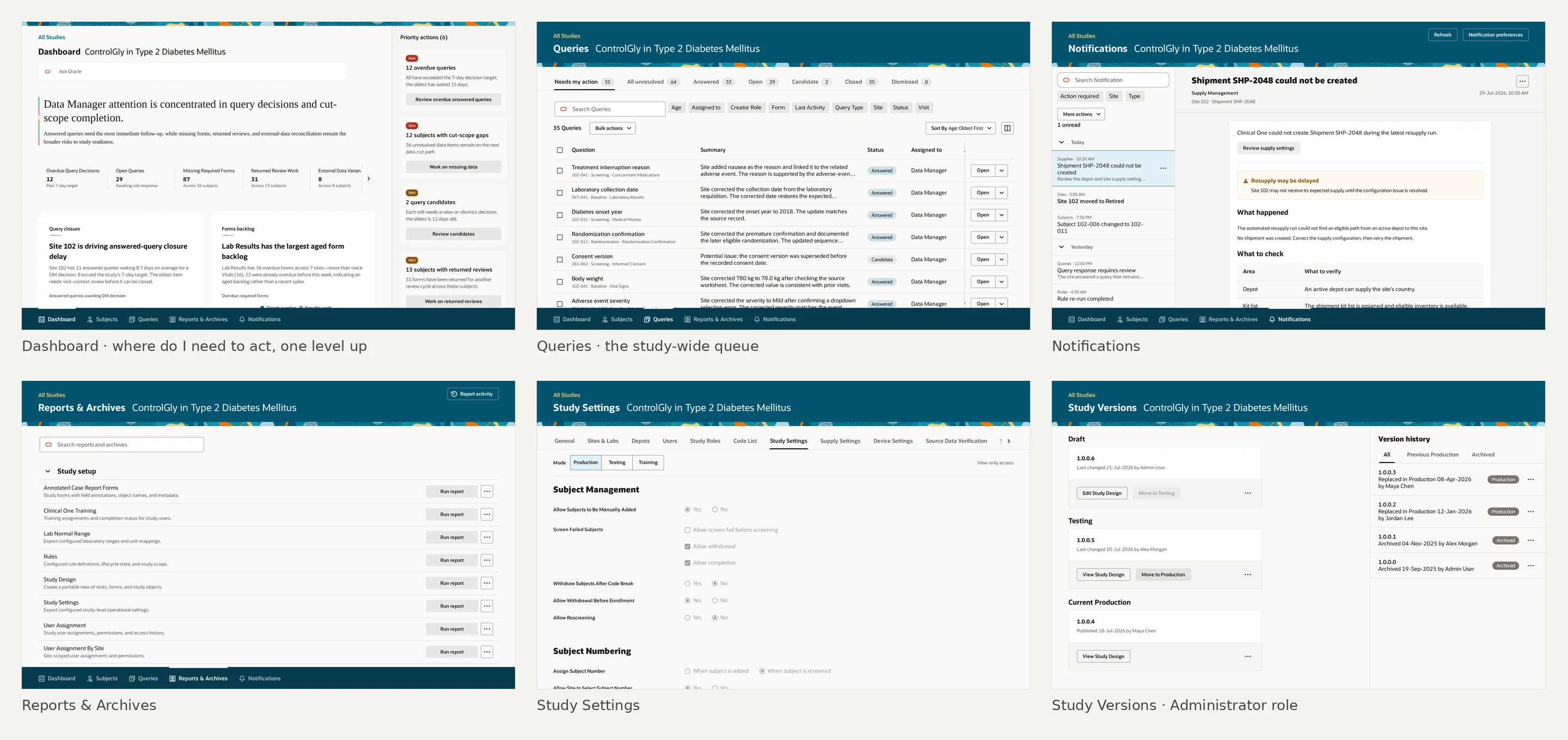
Task: Click inside the Search Notification field
Action: pos(1113,81)
